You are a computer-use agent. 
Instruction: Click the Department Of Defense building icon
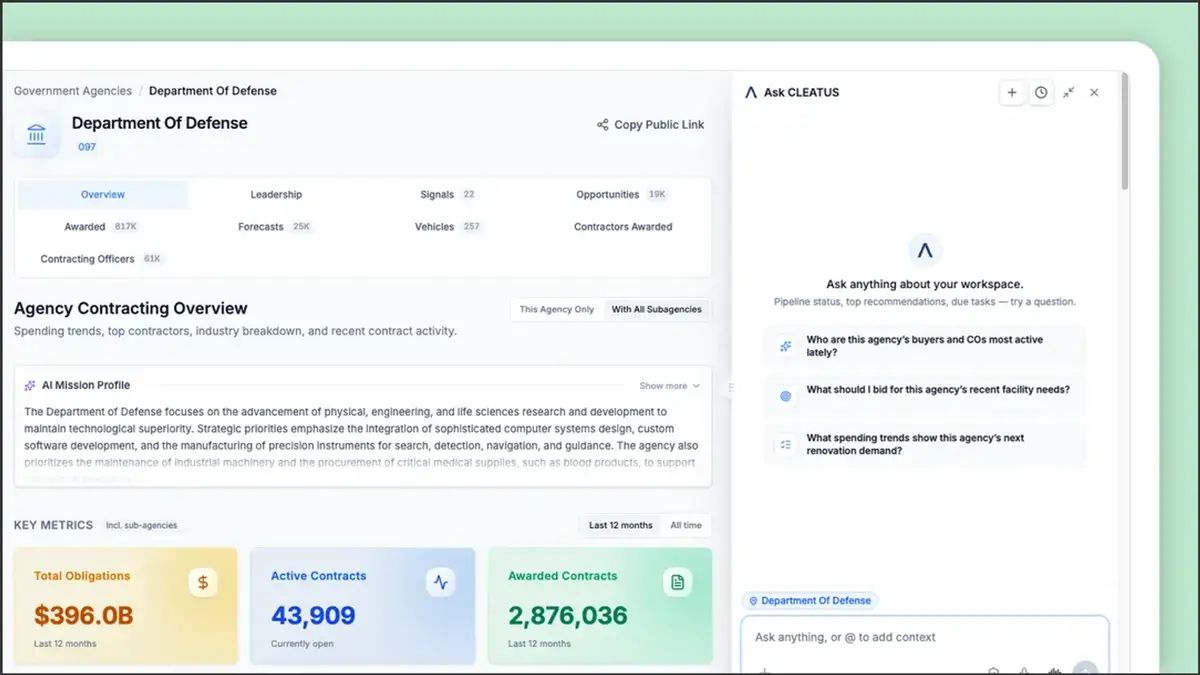point(37,134)
